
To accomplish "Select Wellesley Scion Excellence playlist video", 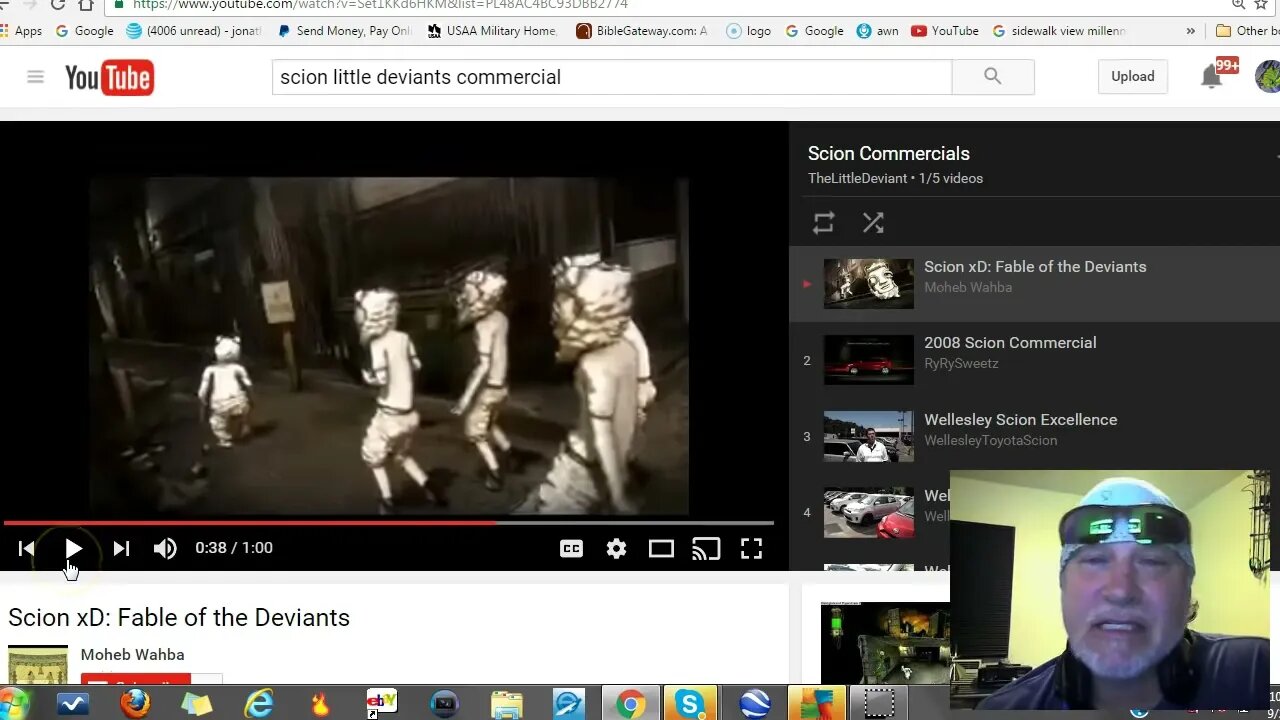I will (1034, 437).
